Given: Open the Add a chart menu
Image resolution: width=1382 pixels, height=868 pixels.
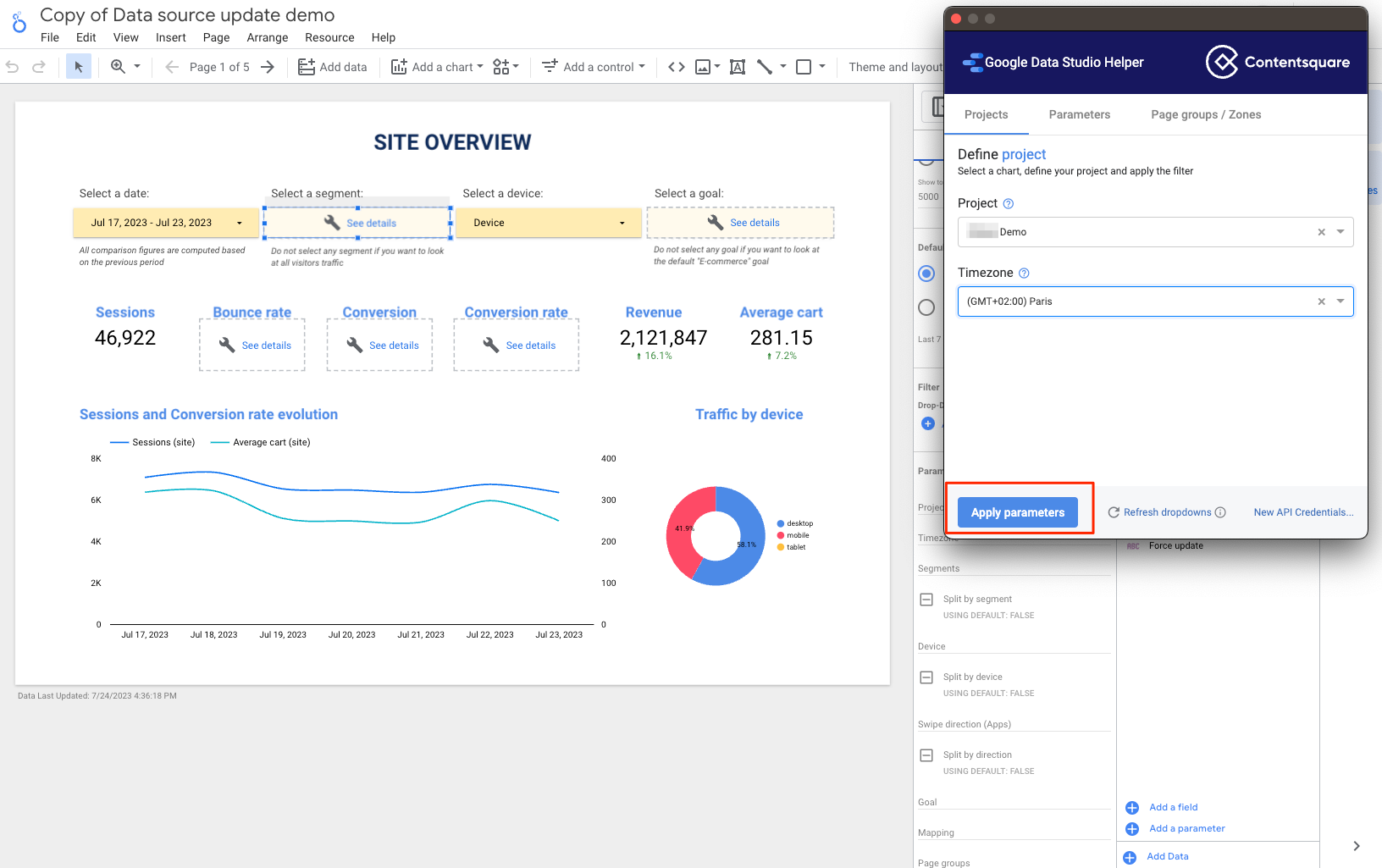Looking at the screenshot, I should coord(437,67).
